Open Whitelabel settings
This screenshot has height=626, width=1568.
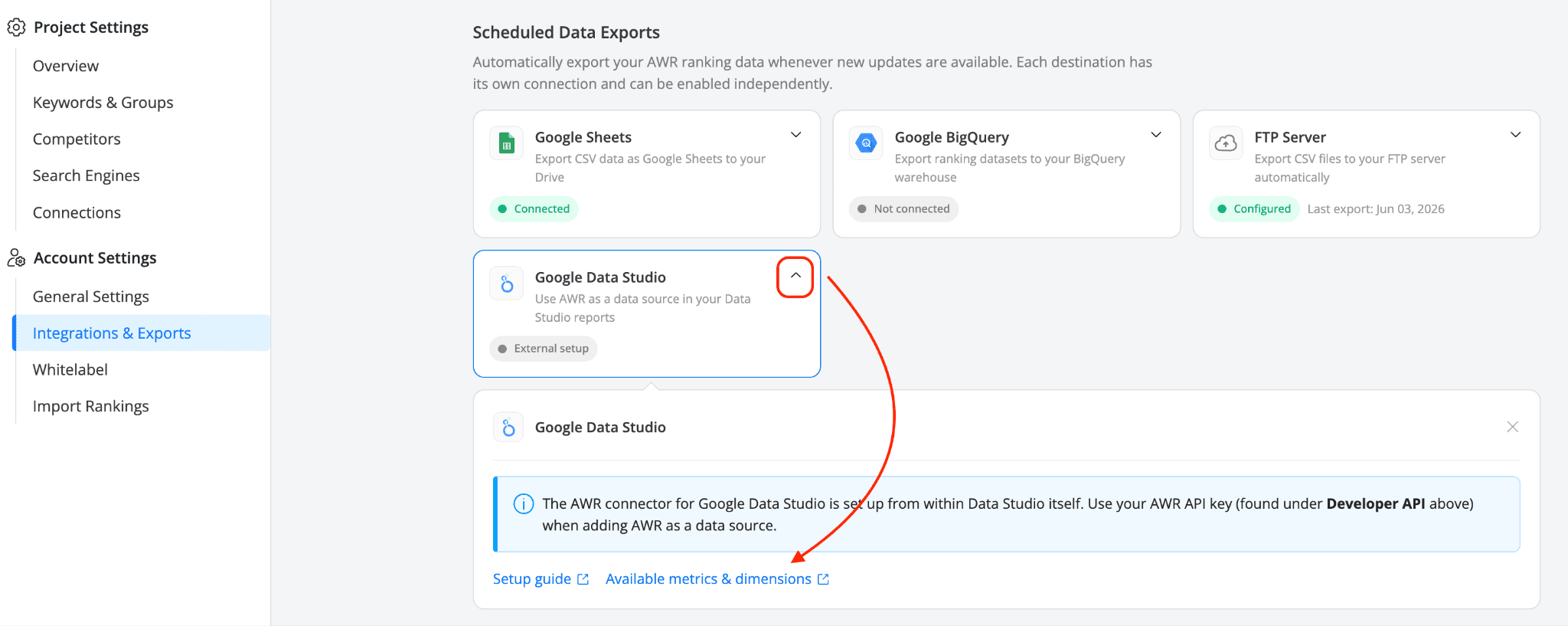click(70, 370)
